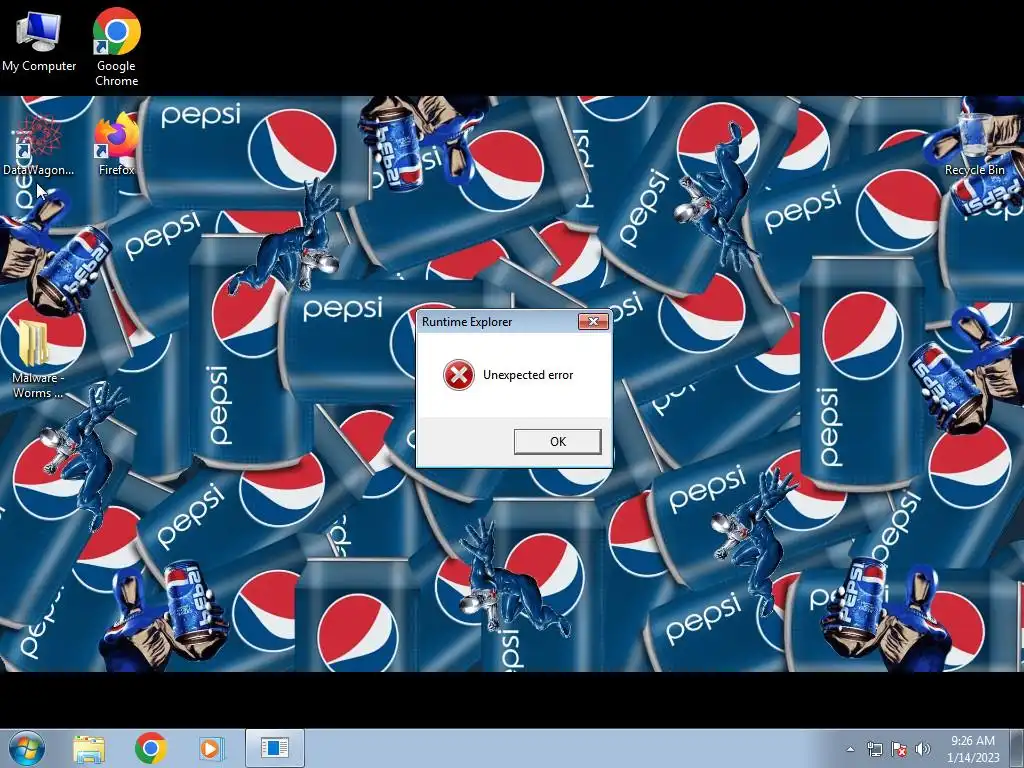Screen dimensions: 1024x768
Task: Click OK in Runtime Explorer dialog
Action: point(558,441)
